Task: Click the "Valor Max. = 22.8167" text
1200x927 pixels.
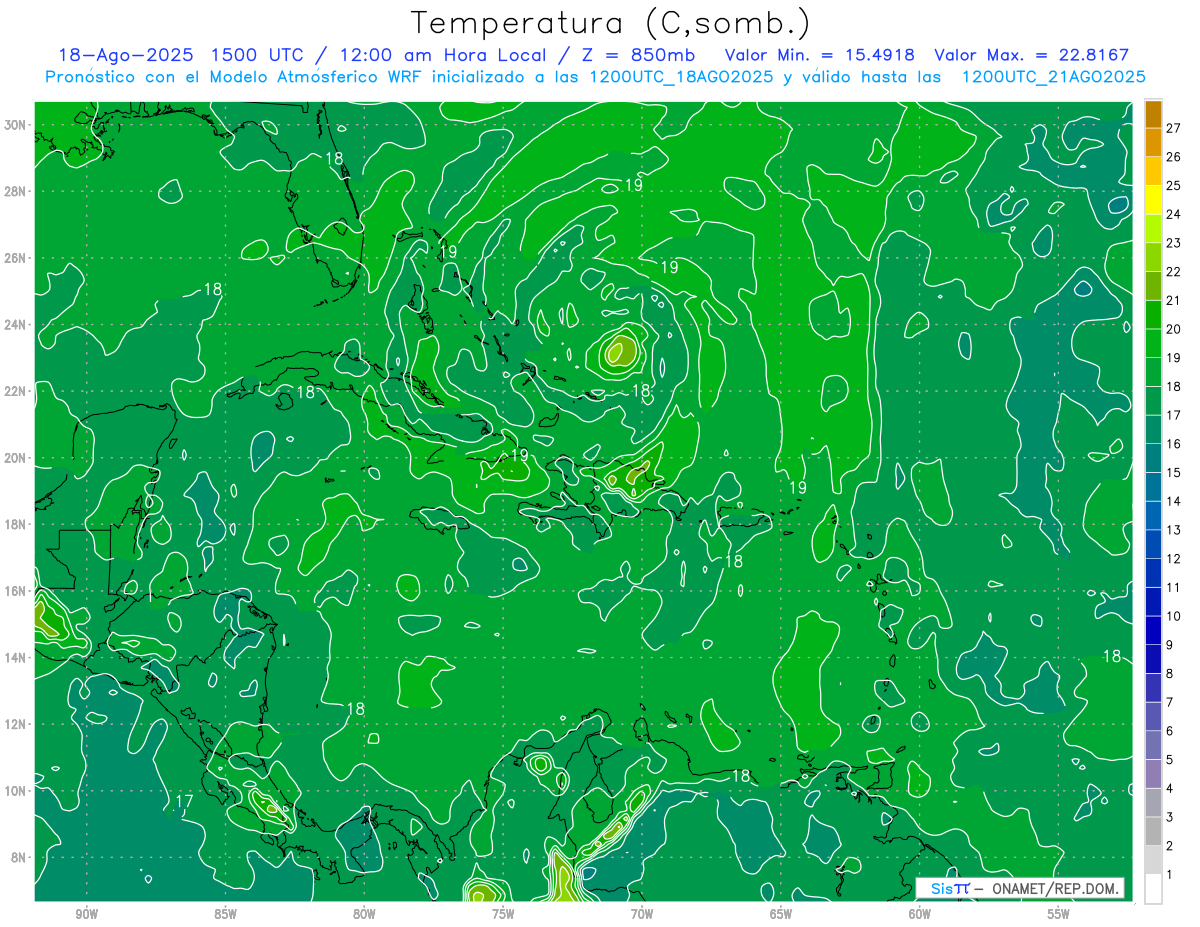Action: coord(1032,55)
